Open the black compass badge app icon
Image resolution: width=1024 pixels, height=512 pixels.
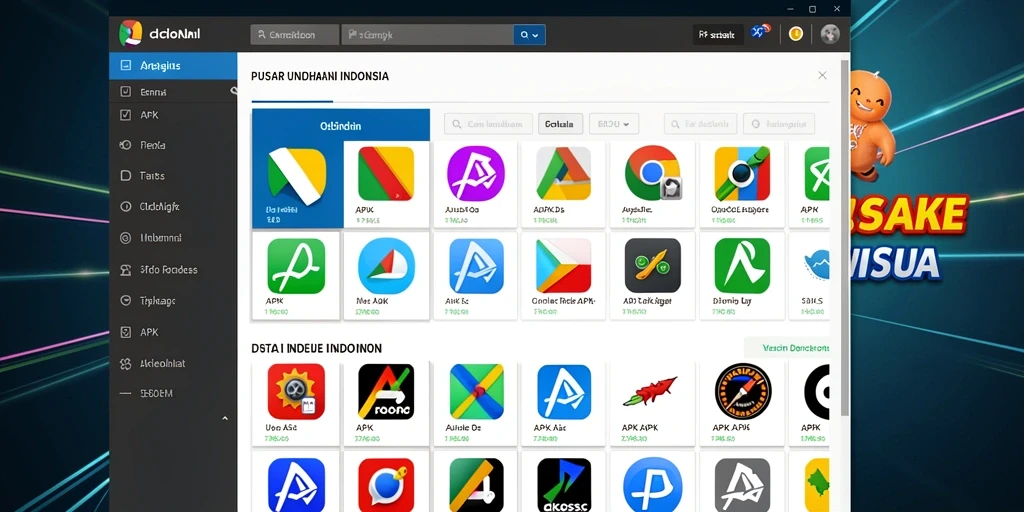coord(743,391)
